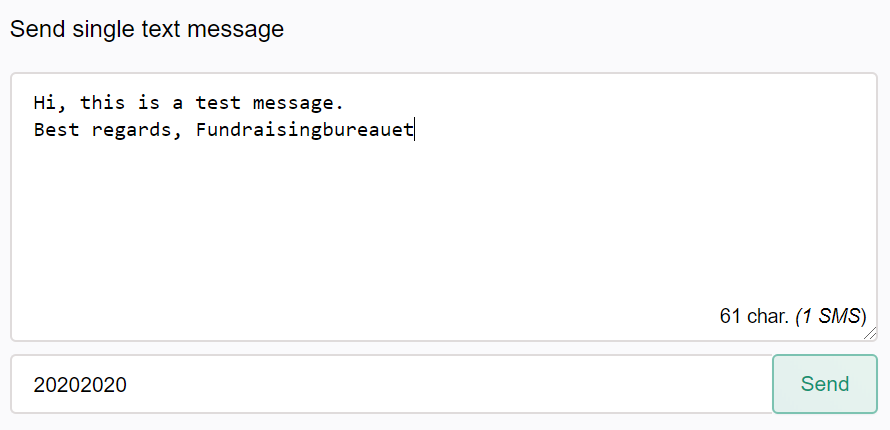Click the '61 char.' character counter
This screenshot has width=890, height=430.
[754, 316]
